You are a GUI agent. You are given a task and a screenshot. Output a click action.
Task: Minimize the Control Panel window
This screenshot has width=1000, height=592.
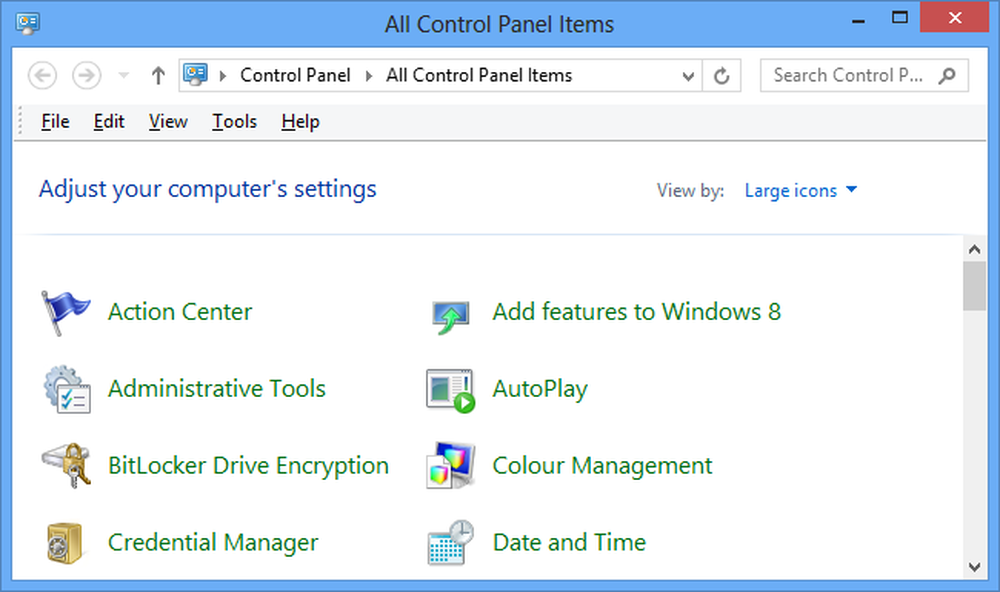(x=858, y=20)
